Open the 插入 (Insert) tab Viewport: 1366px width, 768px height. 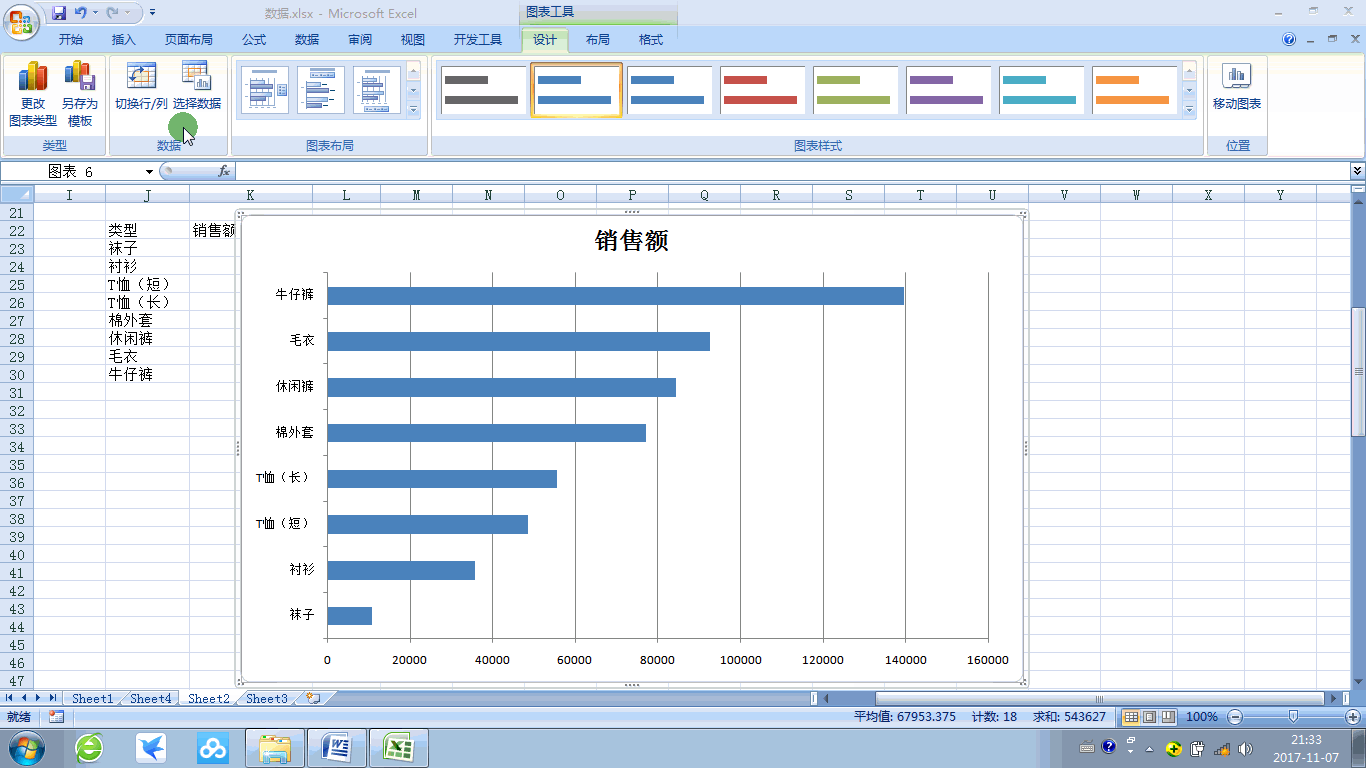(x=124, y=40)
